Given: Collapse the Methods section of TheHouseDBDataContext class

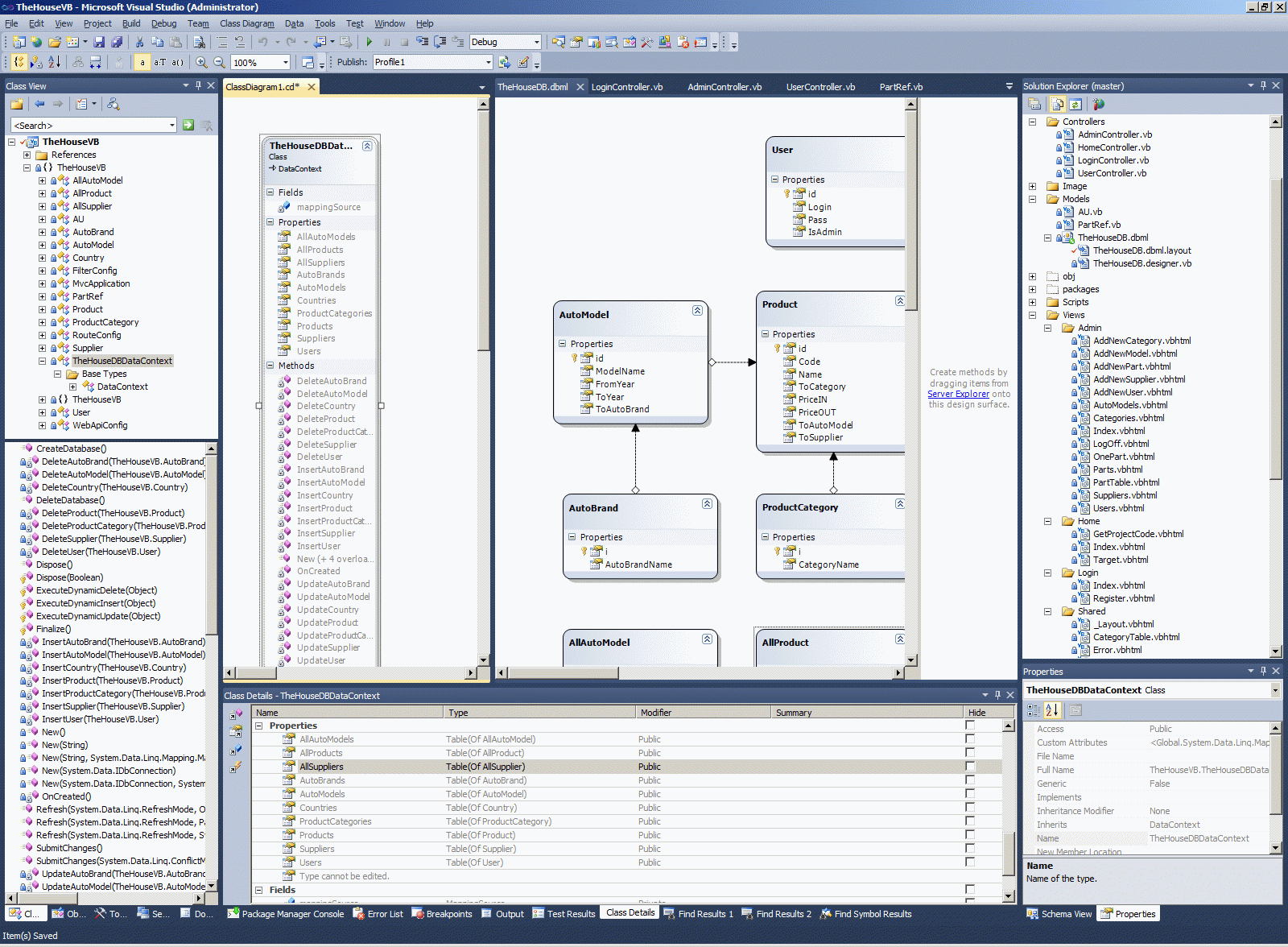Looking at the screenshot, I should pos(270,366).
